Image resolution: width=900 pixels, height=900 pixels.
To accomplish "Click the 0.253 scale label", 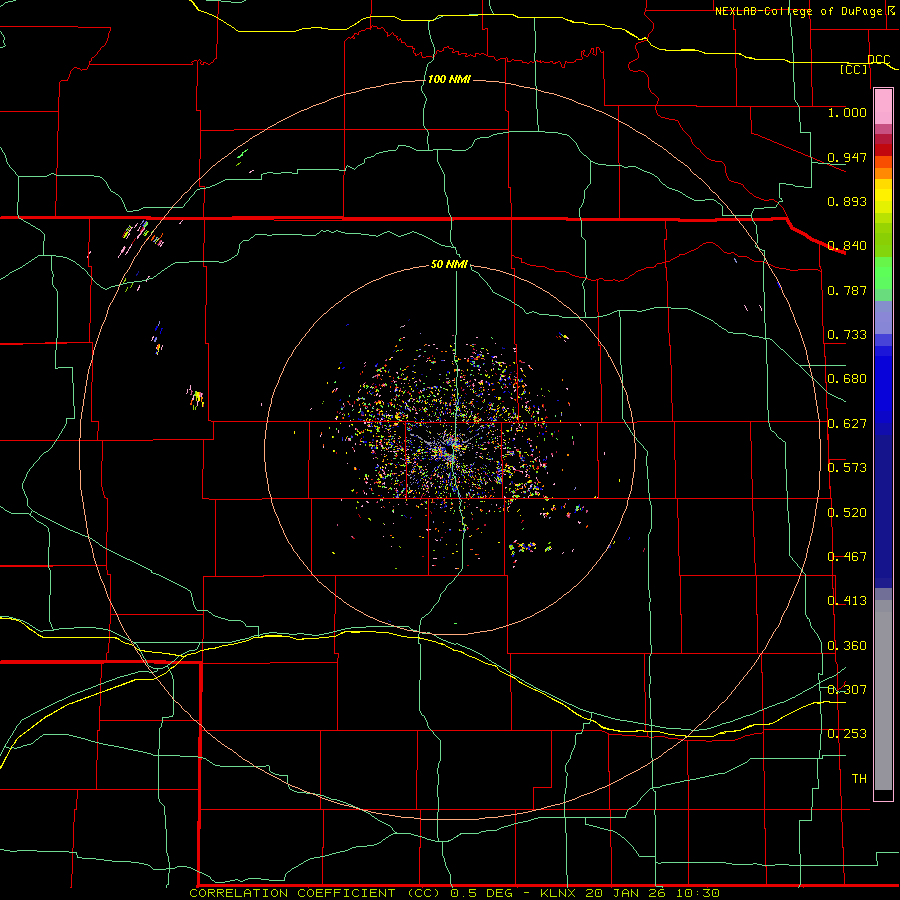I will tap(847, 734).
